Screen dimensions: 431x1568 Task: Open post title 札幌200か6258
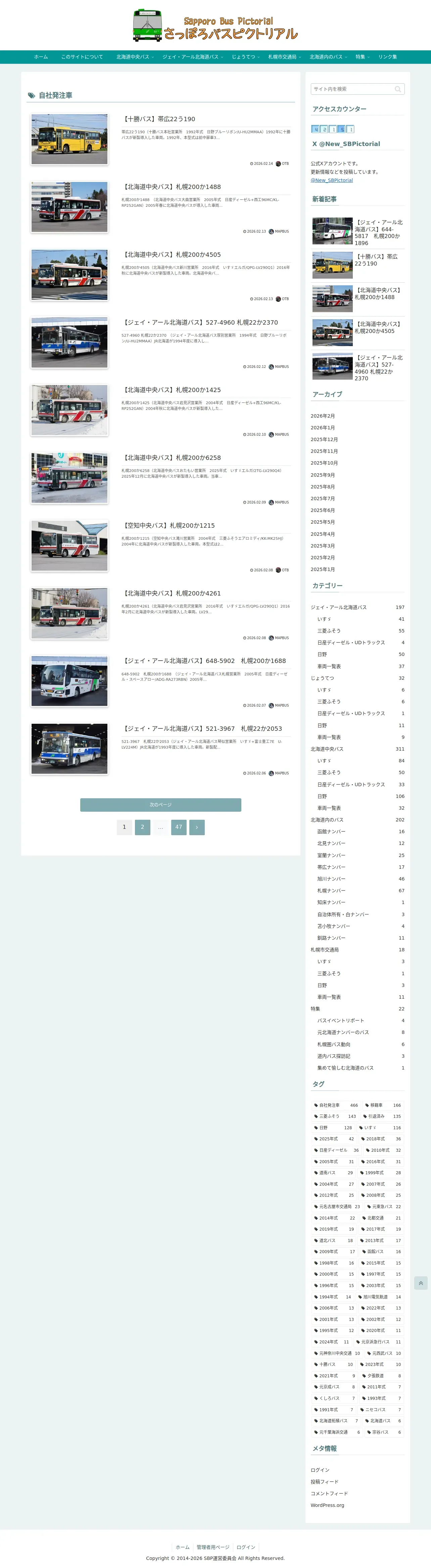point(172,458)
